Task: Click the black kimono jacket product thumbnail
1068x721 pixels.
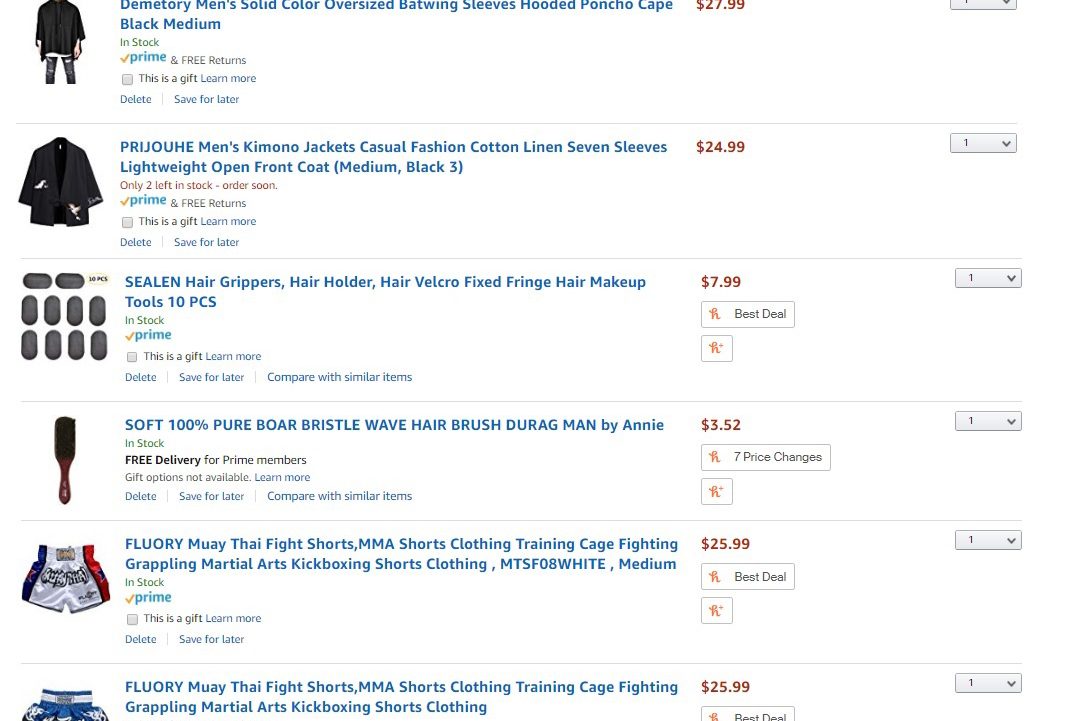Action: click(x=61, y=181)
